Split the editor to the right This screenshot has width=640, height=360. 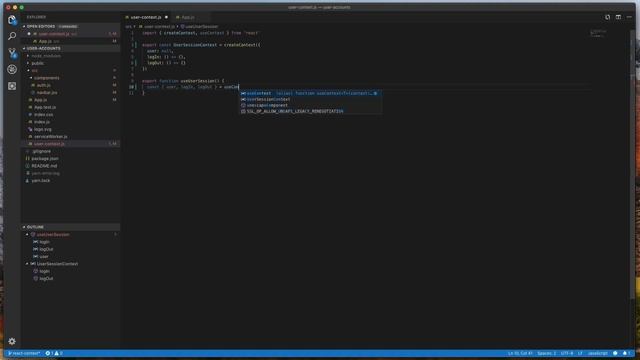pos(618,17)
